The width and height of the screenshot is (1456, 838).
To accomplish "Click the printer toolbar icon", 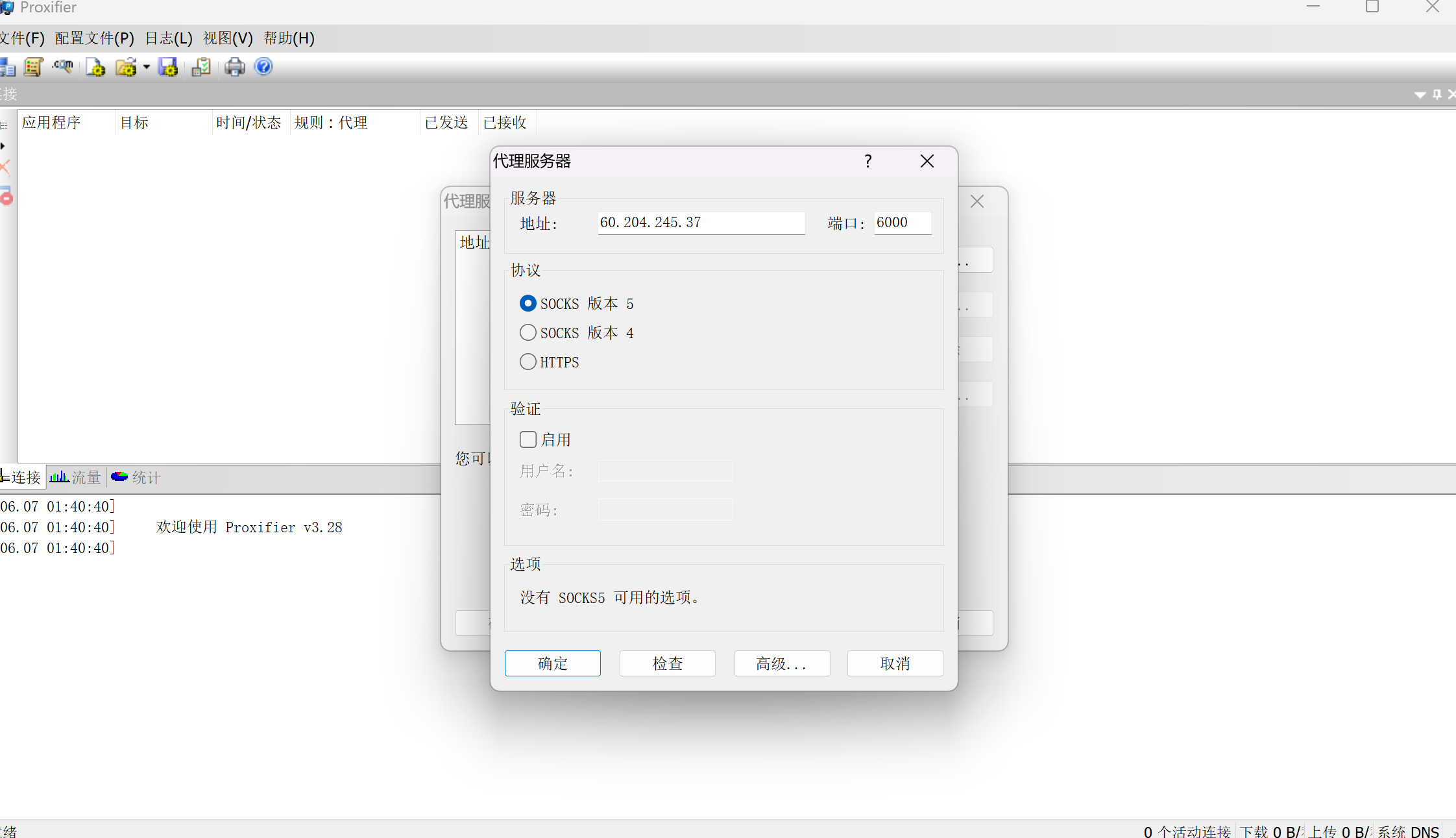I will point(234,67).
